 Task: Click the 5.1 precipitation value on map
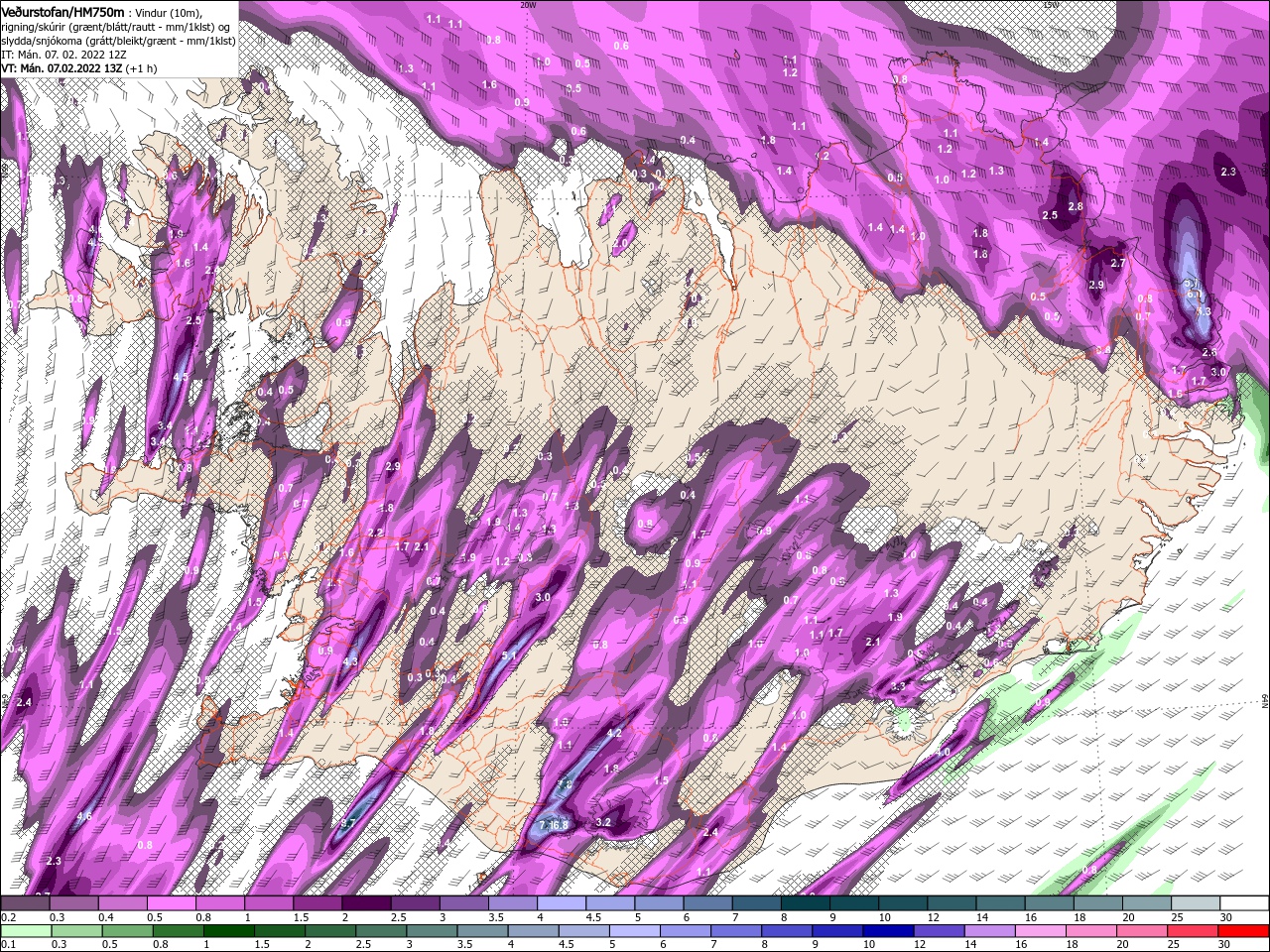click(510, 655)
